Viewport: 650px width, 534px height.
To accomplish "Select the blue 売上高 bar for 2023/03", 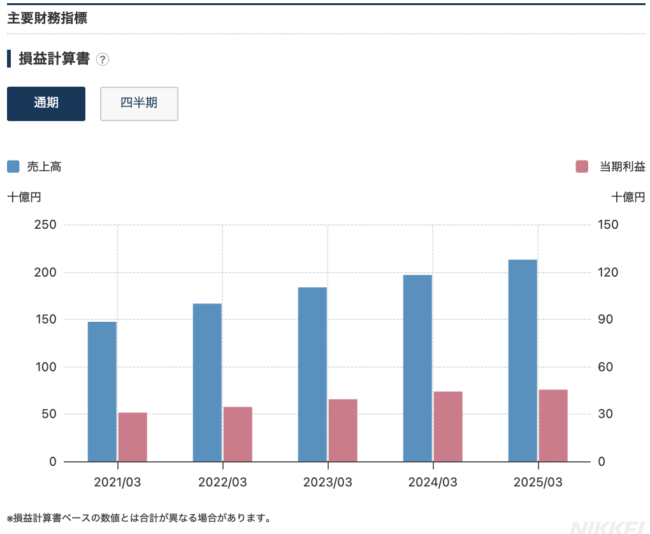I will click(313, 374).
